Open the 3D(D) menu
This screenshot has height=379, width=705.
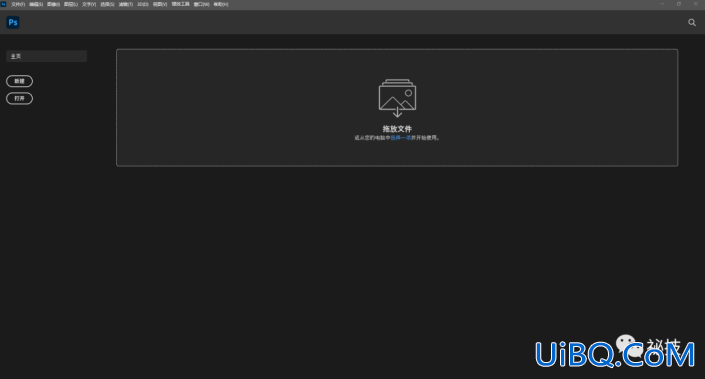pyautogui.click(x=143, y=4)
